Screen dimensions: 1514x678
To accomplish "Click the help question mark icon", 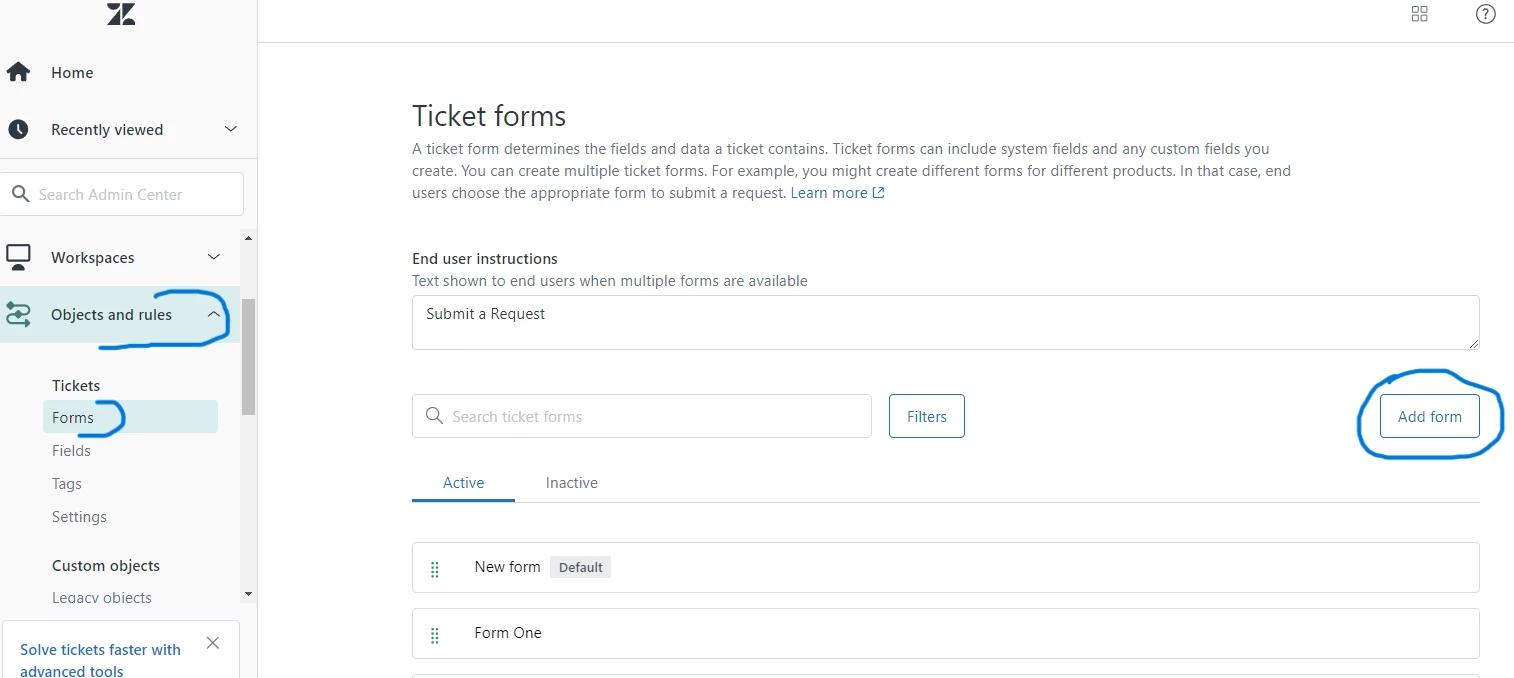I will [x=1485, y=14].
